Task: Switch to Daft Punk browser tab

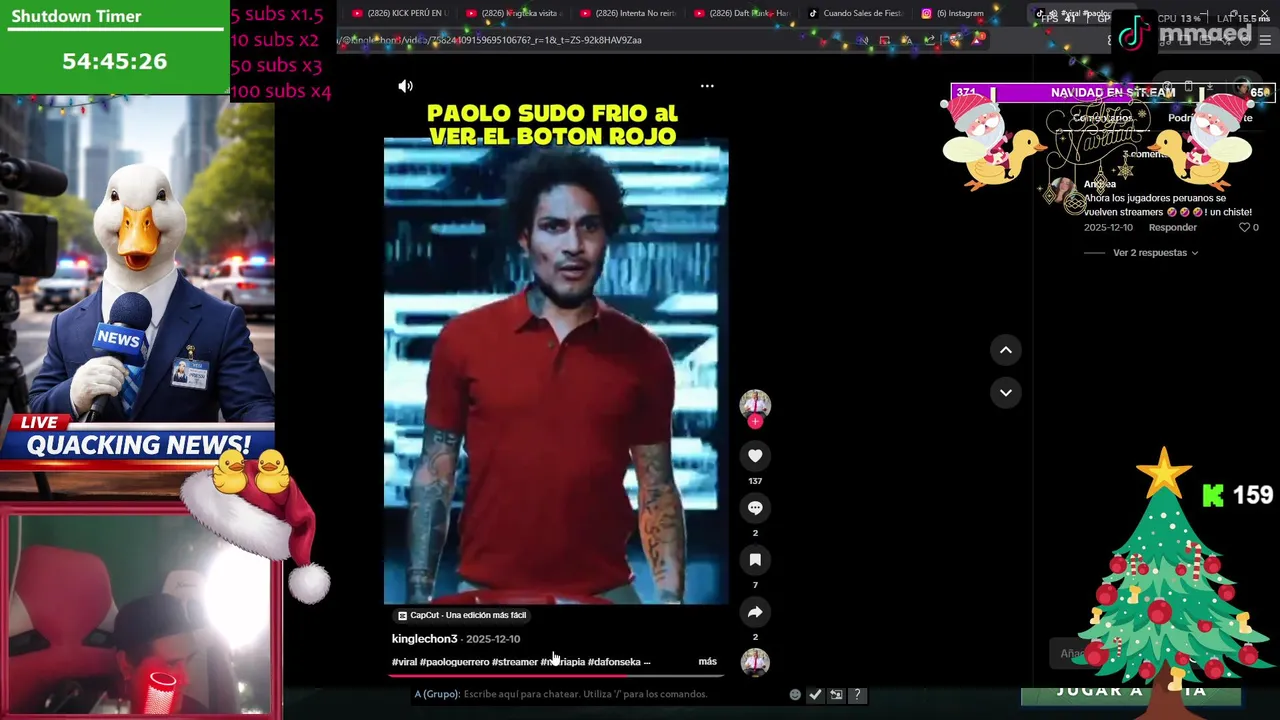Action: point(741,13)
